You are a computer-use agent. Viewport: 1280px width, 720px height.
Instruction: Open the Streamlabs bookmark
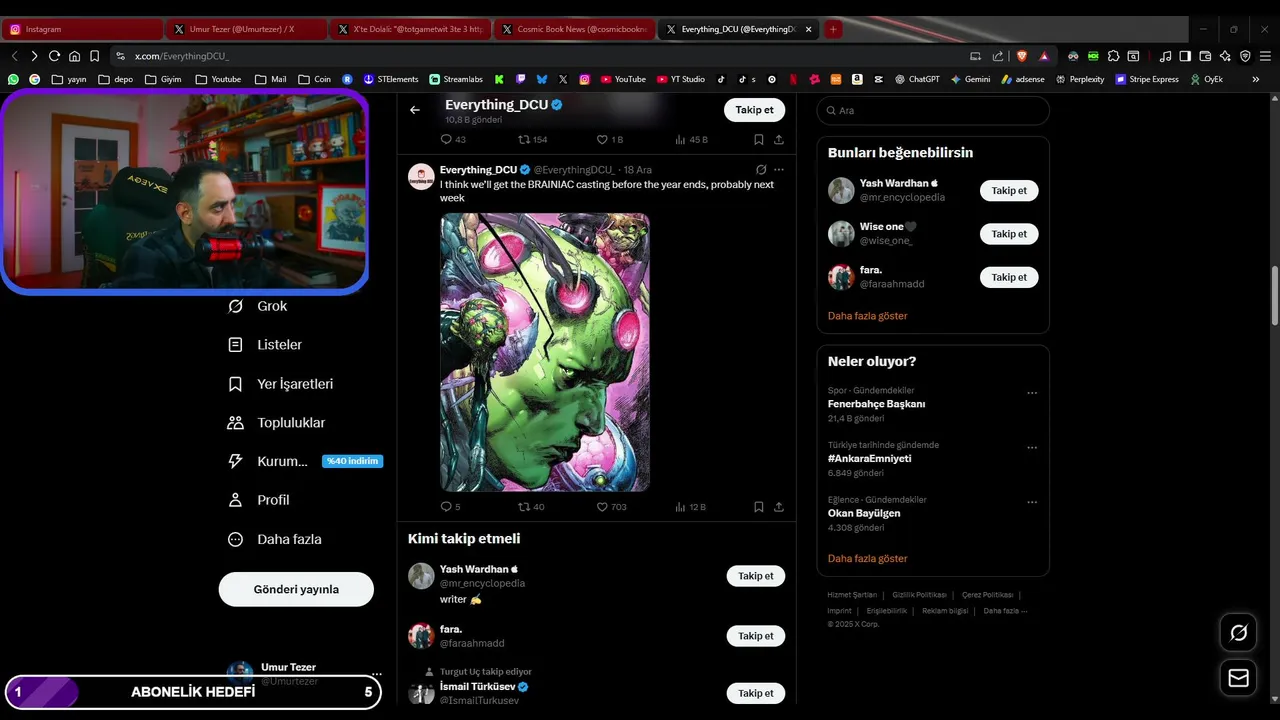[456, 79]
